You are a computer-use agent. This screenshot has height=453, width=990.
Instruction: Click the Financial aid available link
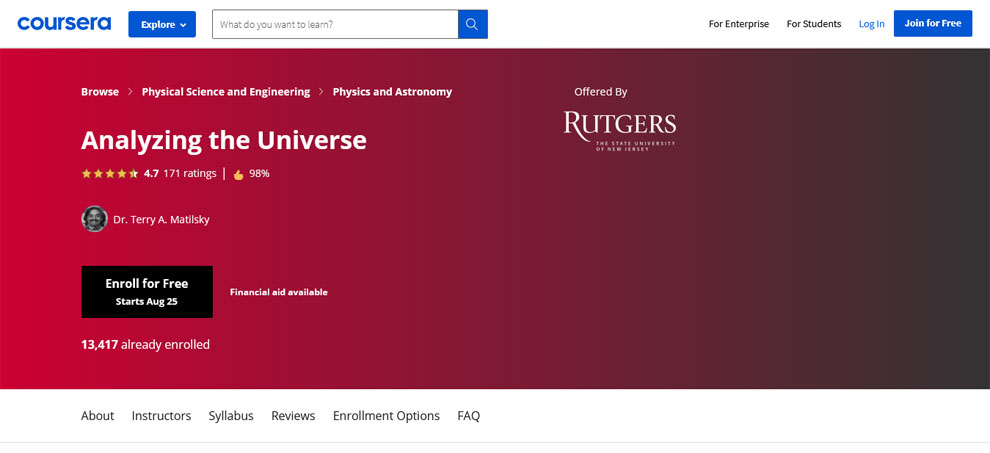pos(278,292)
